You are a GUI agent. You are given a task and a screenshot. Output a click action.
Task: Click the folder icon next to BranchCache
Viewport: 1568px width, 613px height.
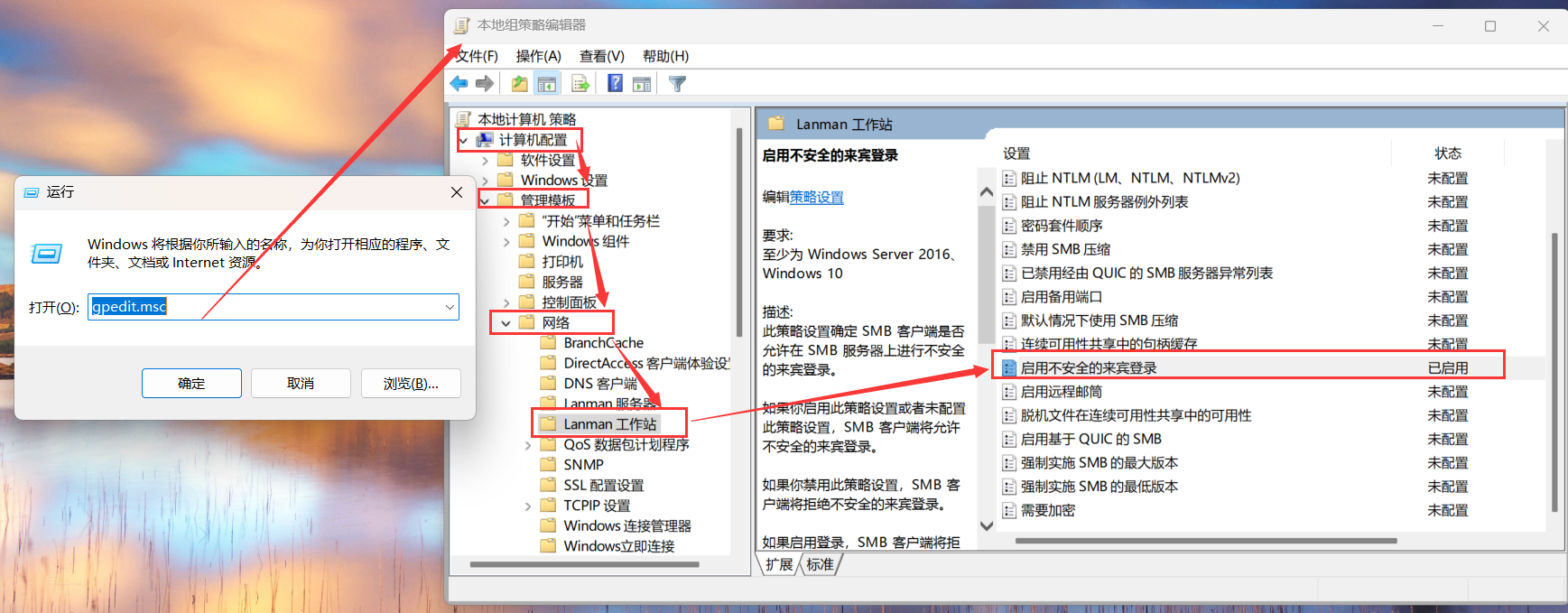point(548,342)
